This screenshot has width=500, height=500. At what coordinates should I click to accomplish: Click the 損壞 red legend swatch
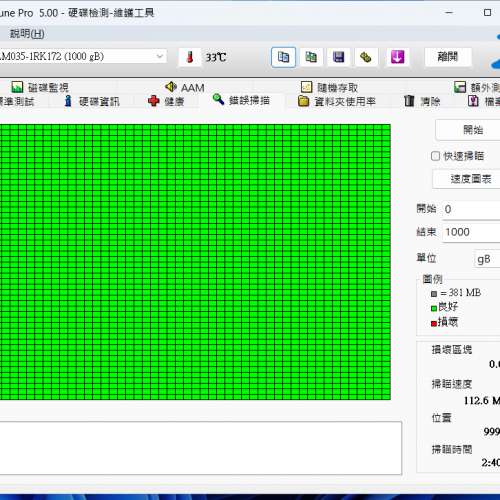(434, 323)
